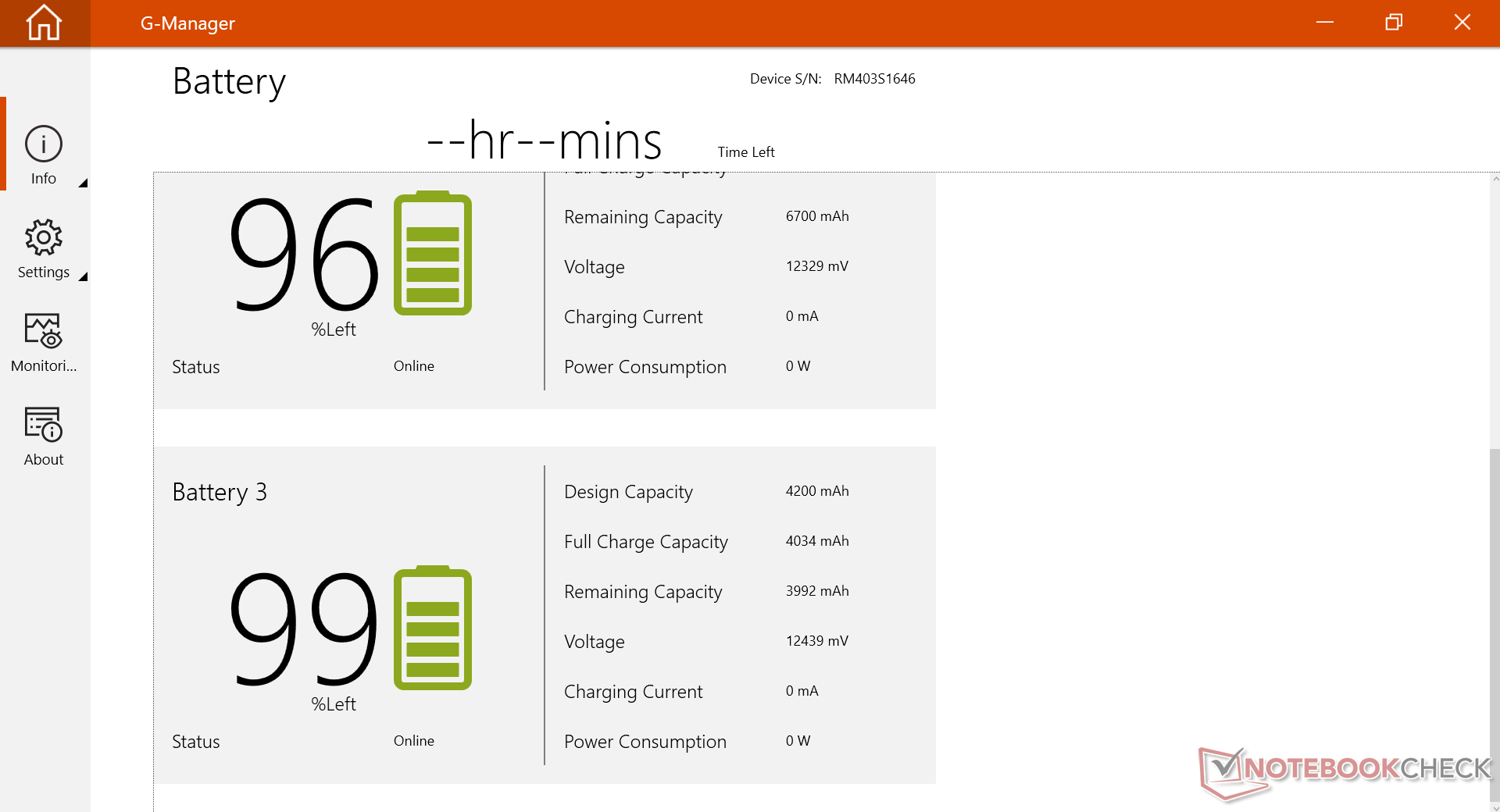Image resolution: width=1500 pixels, height=812 pixels.
Task: Restore down the G-Manager window
Action: pos(1394,23)
